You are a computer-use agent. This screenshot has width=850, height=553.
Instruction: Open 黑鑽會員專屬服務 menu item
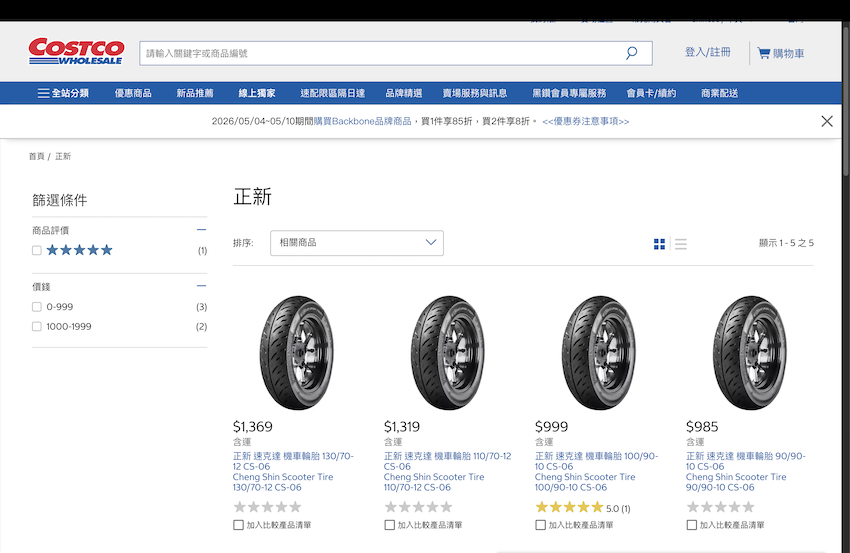coord(569,93)
